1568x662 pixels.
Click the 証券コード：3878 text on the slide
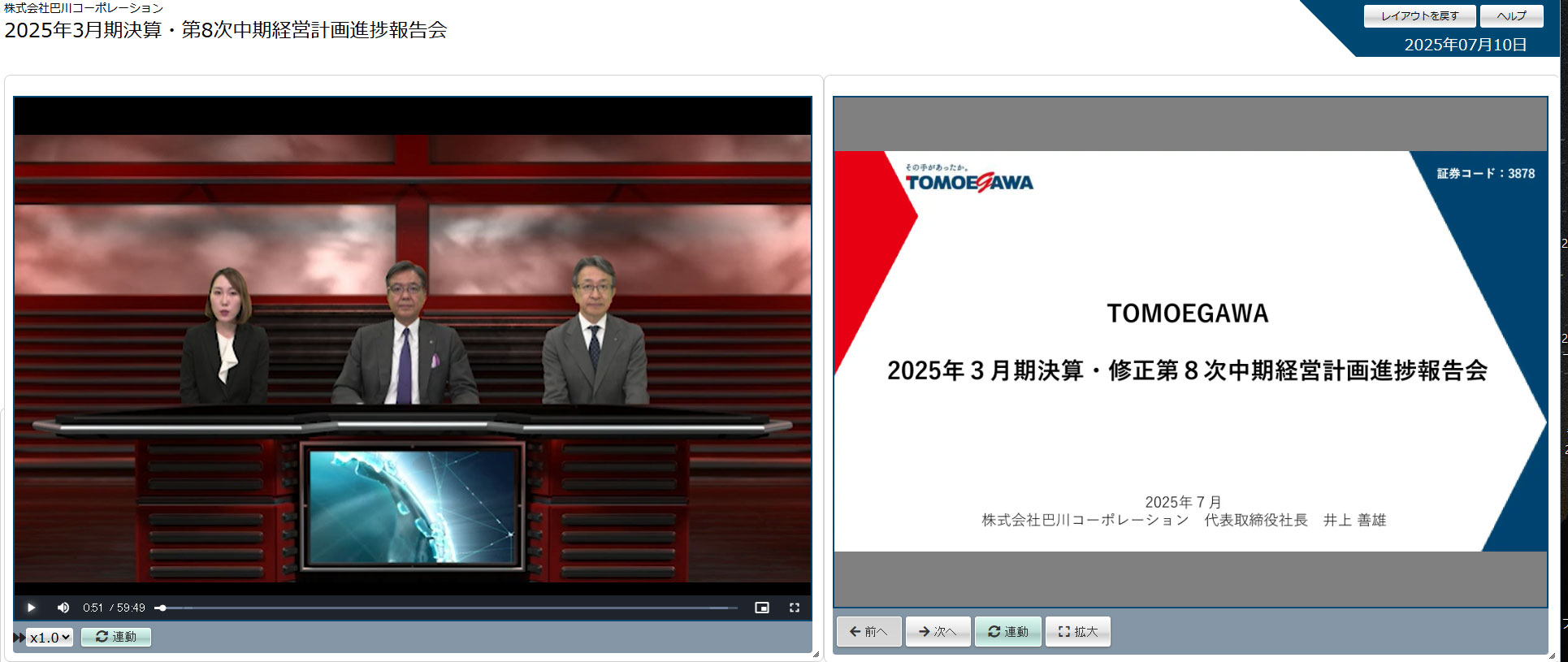tap(1486, 174)
